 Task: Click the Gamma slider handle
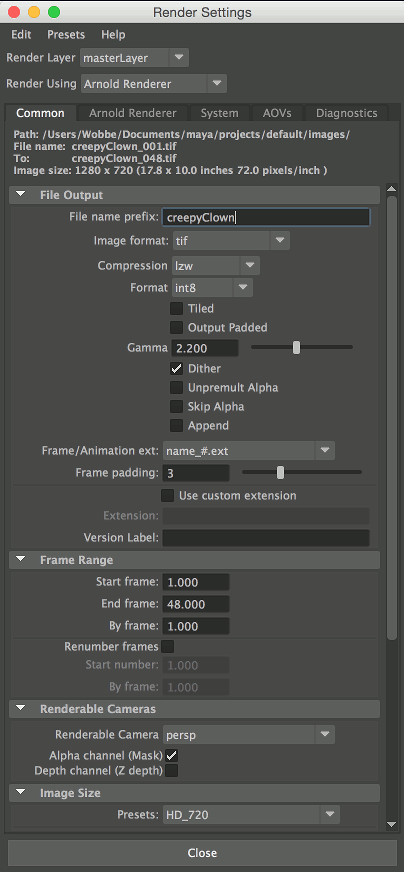[x=297, y=348]
